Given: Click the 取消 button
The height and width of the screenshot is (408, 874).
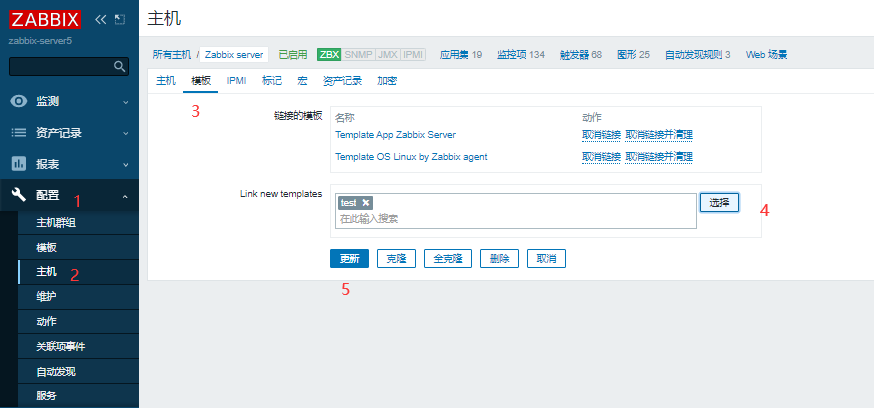Looking at the screenshot, I should [546, 259].
